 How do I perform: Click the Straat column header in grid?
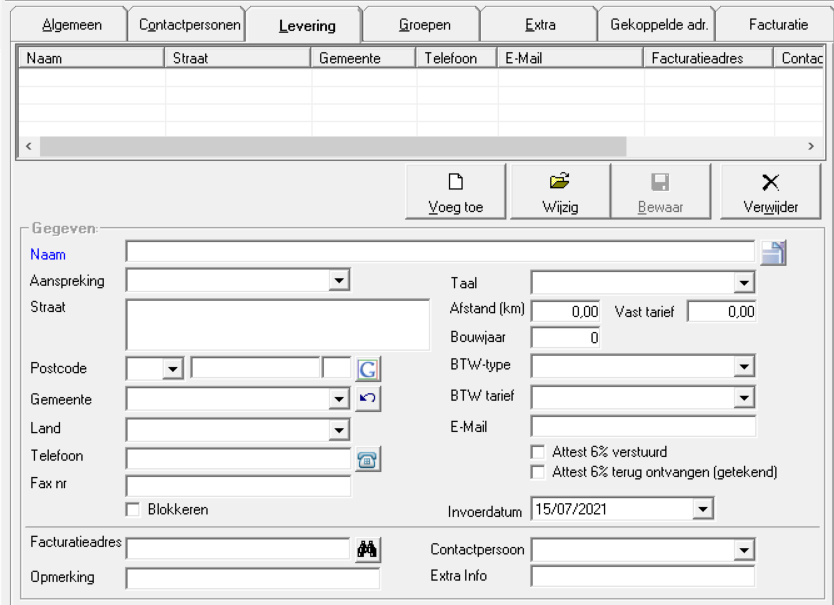point(238,58)
